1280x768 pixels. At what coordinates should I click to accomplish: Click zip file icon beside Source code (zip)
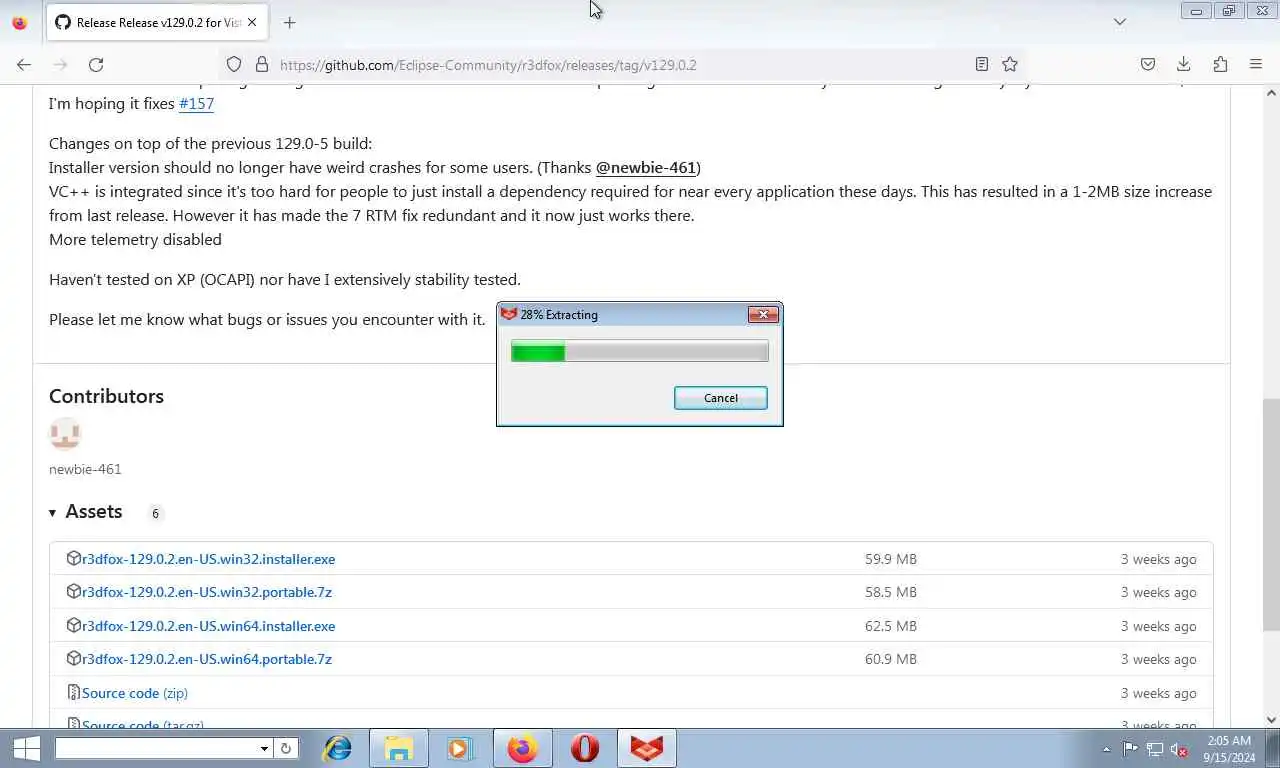[x=73, y=692]
